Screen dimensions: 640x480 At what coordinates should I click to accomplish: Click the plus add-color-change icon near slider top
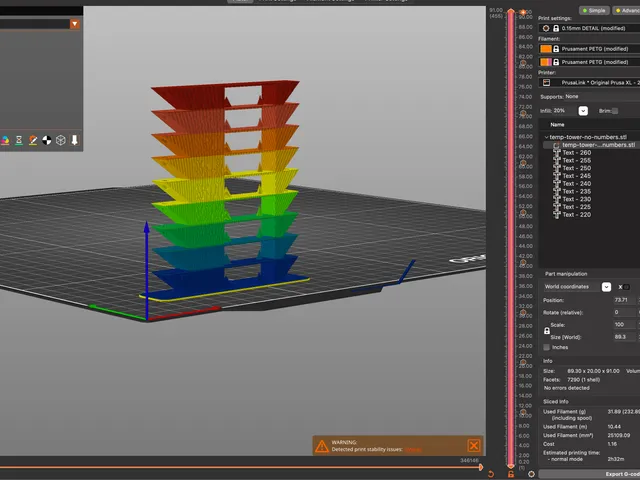[x=523, y=12]
